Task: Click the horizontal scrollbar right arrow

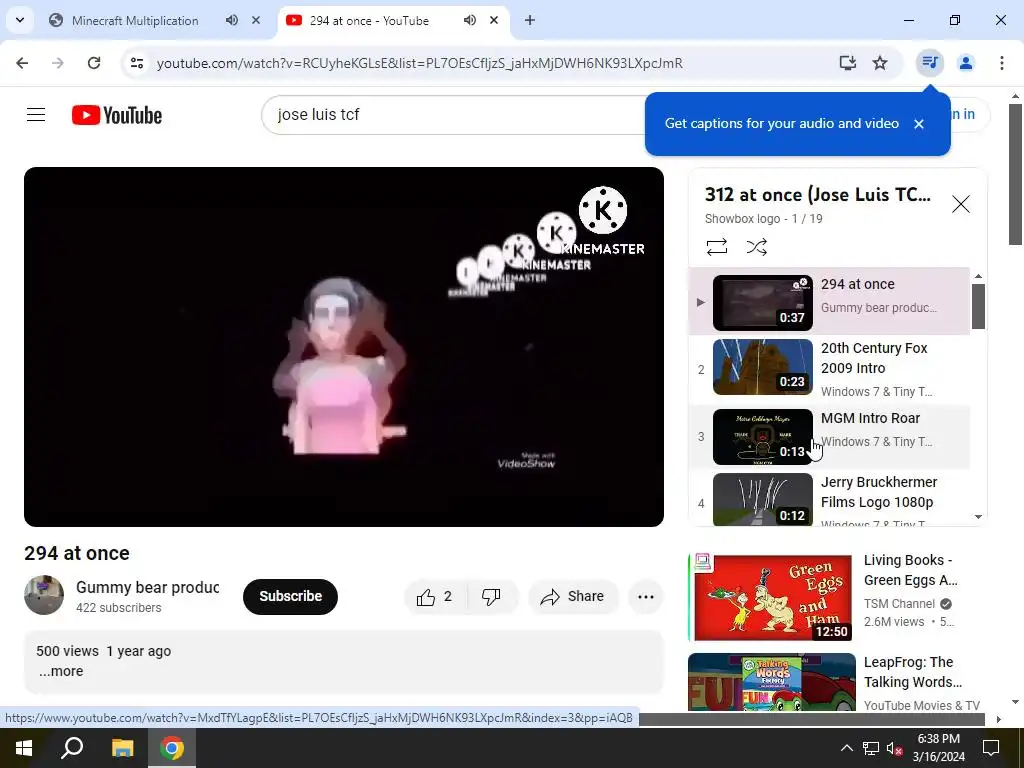Action: (999, 719)
